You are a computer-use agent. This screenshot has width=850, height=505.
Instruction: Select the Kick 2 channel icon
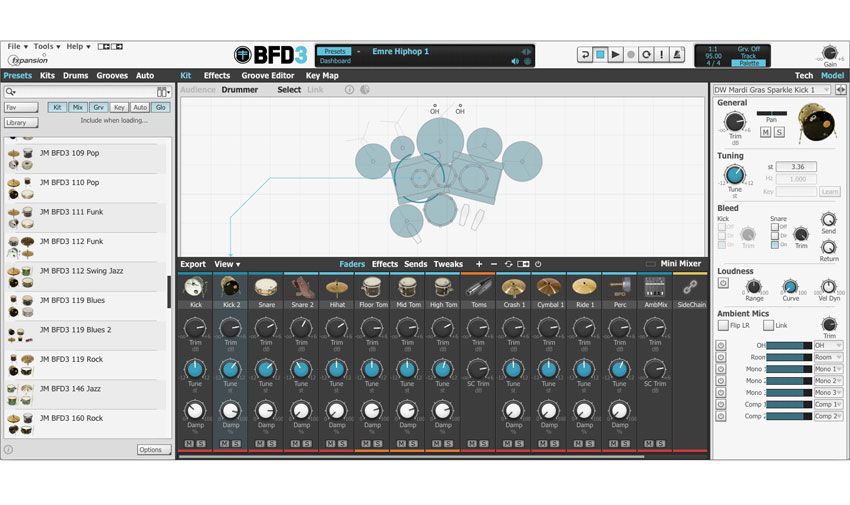tap(230, 288)
